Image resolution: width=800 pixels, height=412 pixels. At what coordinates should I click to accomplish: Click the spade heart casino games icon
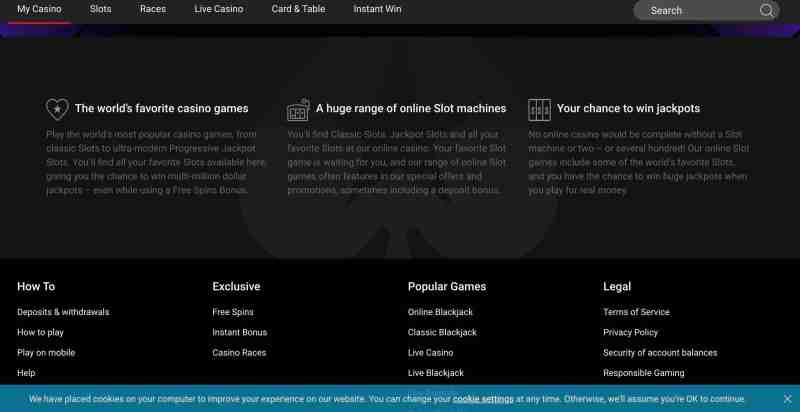point(57,109)
